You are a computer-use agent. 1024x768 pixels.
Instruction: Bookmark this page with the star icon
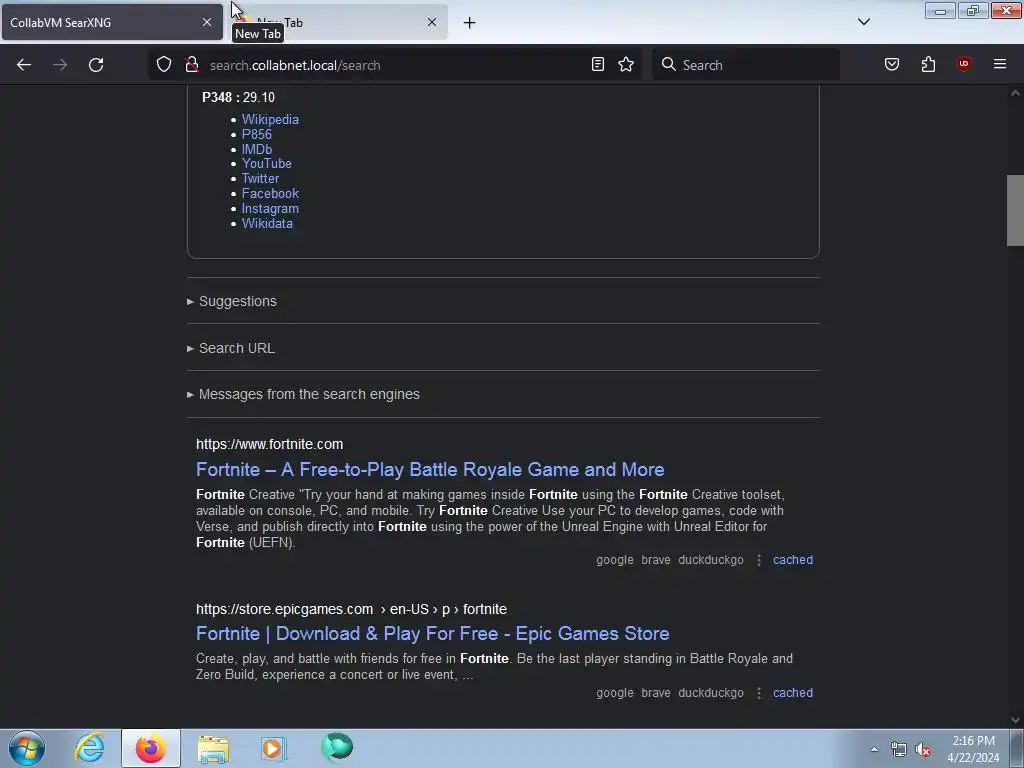click(626, 64)
